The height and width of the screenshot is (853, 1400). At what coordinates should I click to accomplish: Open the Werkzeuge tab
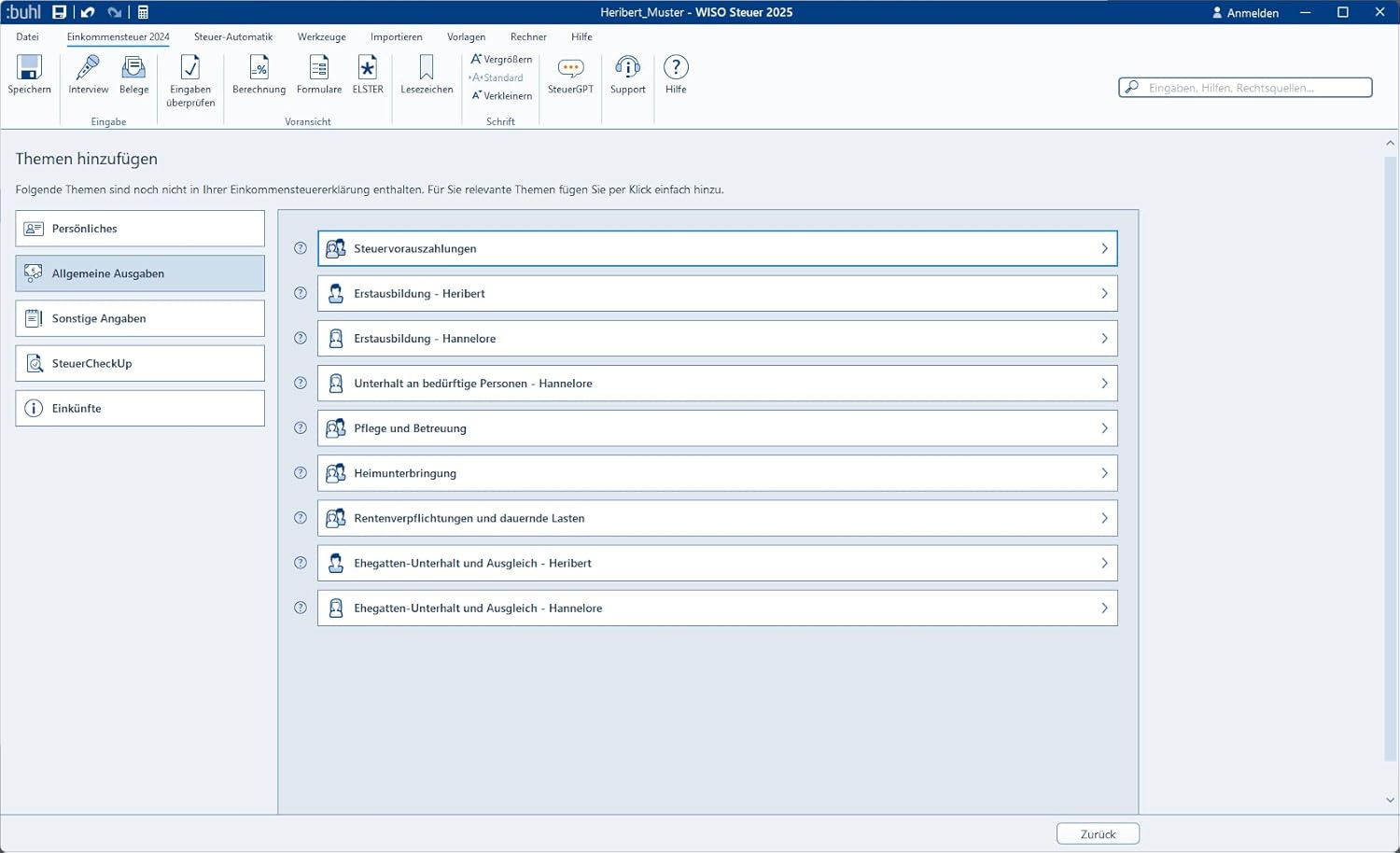(321, 36)
